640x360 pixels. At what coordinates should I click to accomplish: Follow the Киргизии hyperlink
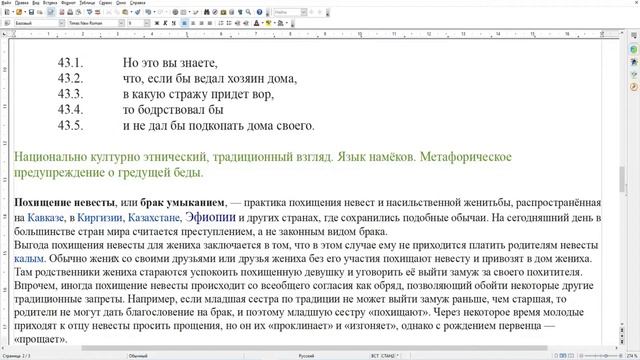pos(100,218)
